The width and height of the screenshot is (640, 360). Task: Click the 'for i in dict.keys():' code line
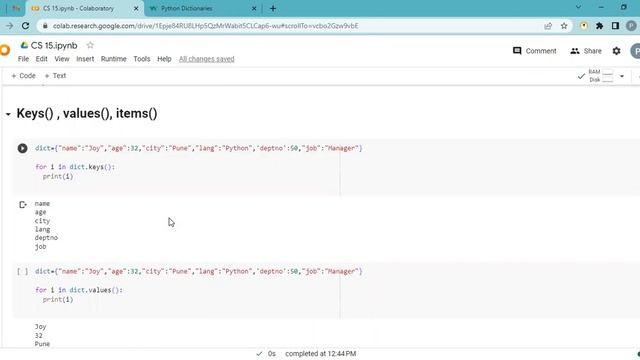pos(75,167)
